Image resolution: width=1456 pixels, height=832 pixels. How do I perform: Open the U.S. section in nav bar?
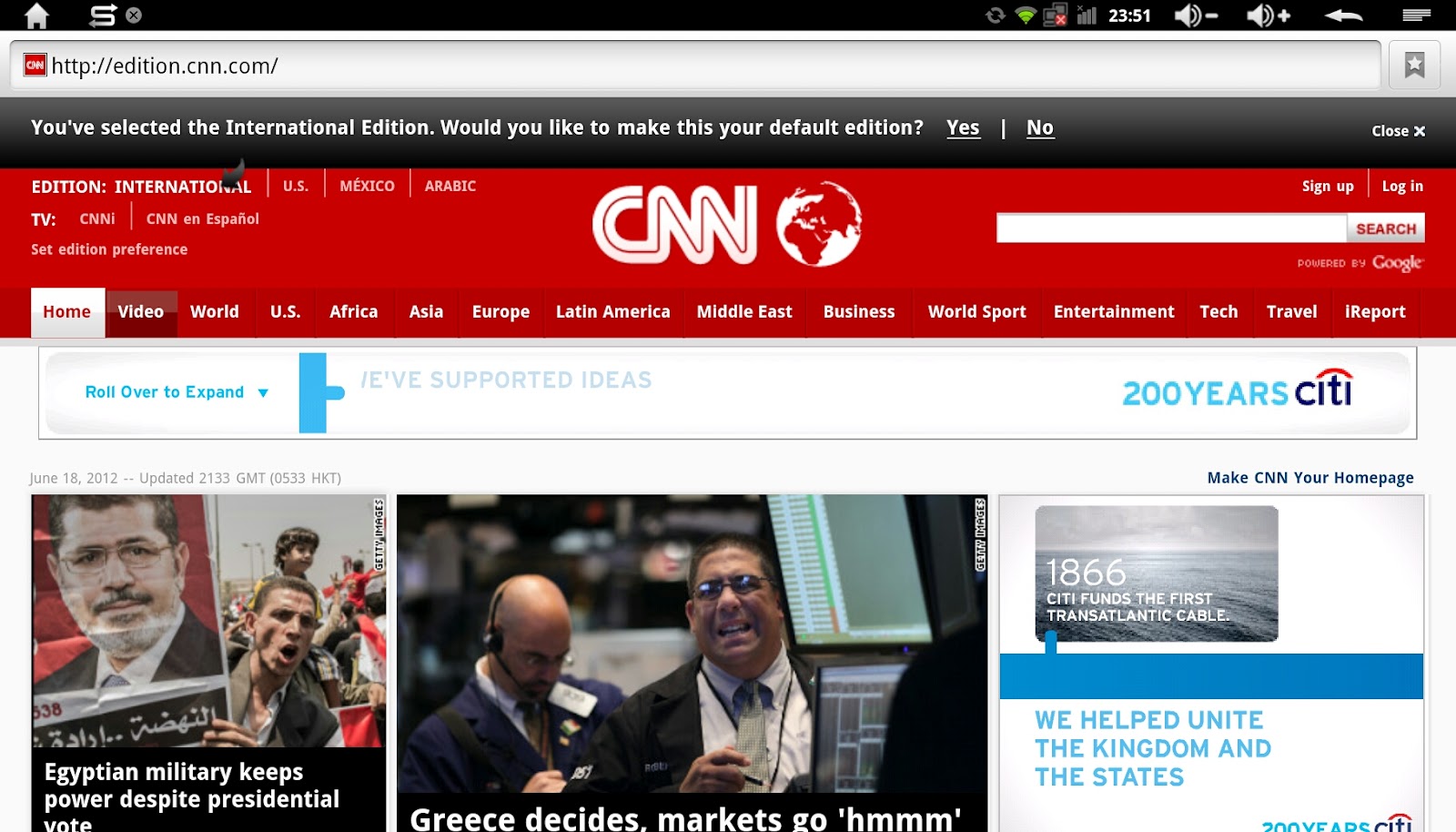(285, 312)
